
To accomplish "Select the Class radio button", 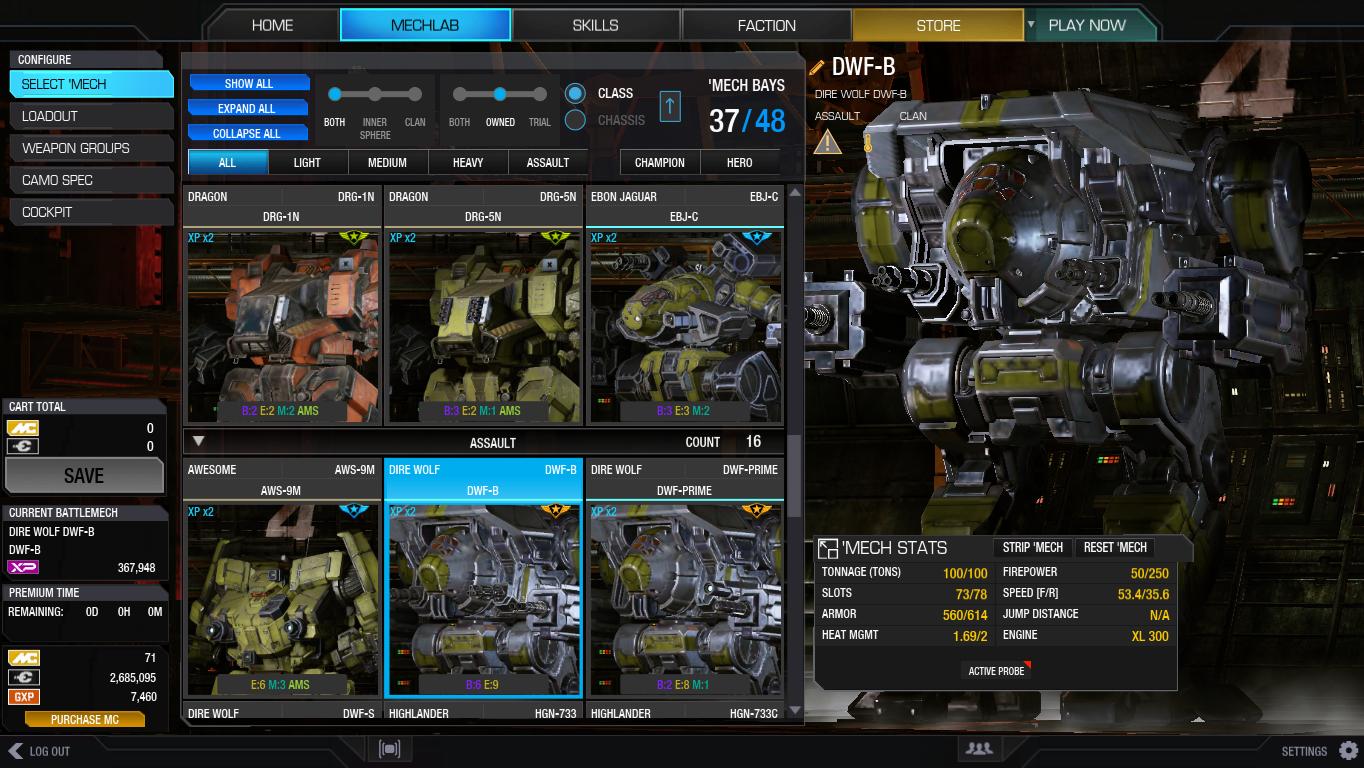I will click(x=575, y=93).
